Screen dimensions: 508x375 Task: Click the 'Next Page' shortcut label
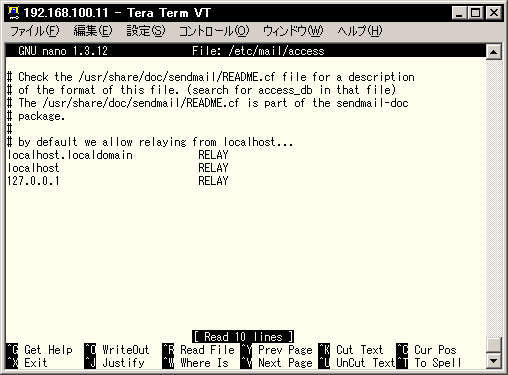[x=285, y=363]
